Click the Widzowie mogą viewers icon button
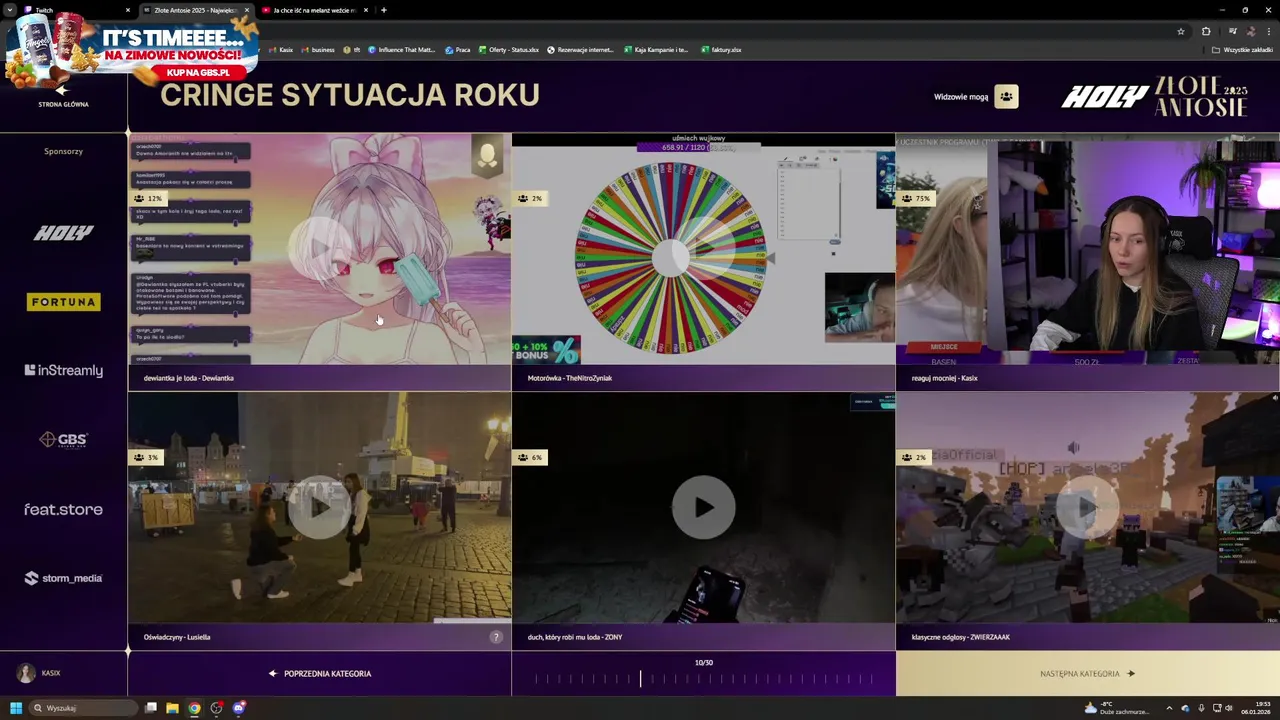The height and width of the screenshot is (720, 1280). pyautogui.click(x=1006, y=97)
